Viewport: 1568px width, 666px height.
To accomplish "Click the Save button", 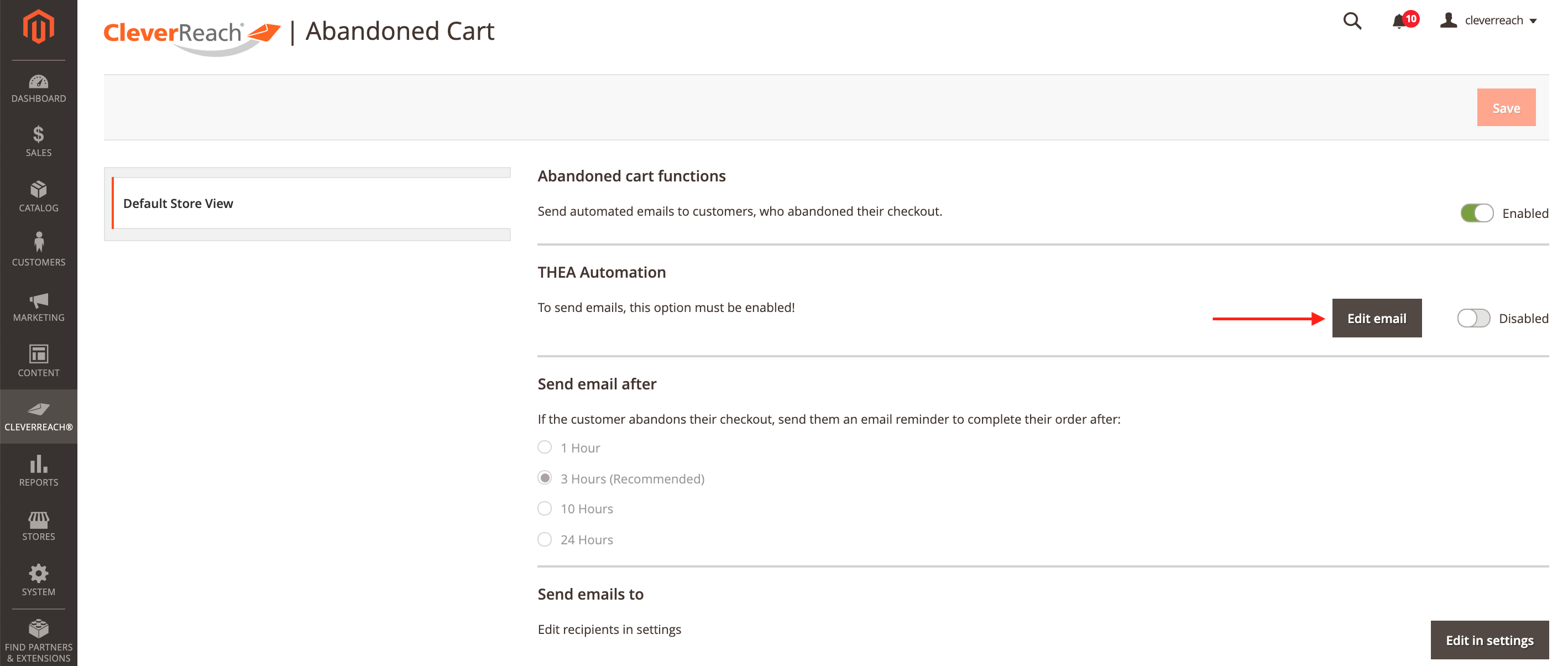I will point(1506,108).
